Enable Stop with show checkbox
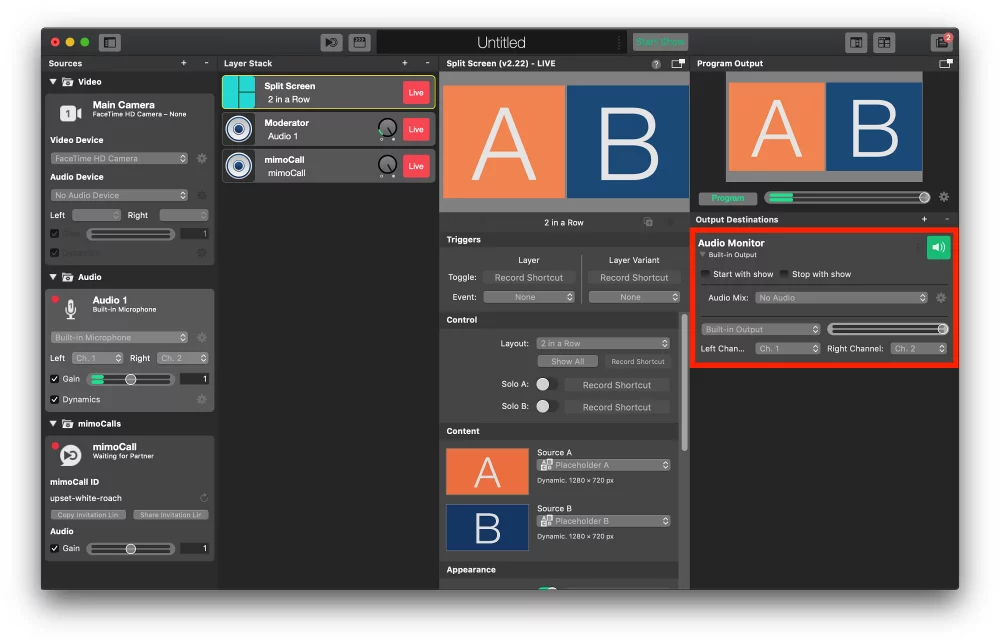The width and height of the screenshot is (1000, 644). [784, 274]
